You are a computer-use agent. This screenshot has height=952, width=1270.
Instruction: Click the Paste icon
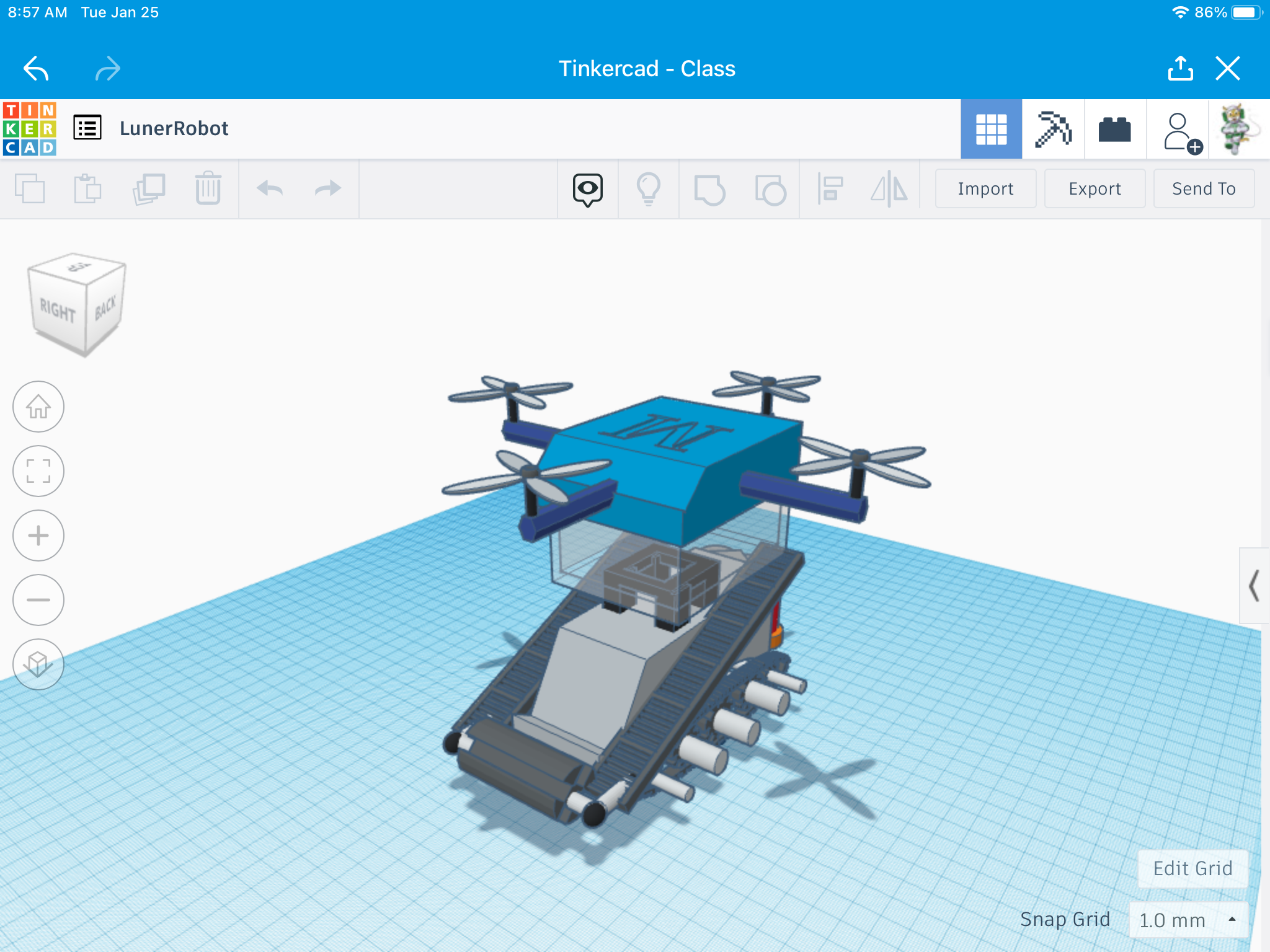click(87, 188)
